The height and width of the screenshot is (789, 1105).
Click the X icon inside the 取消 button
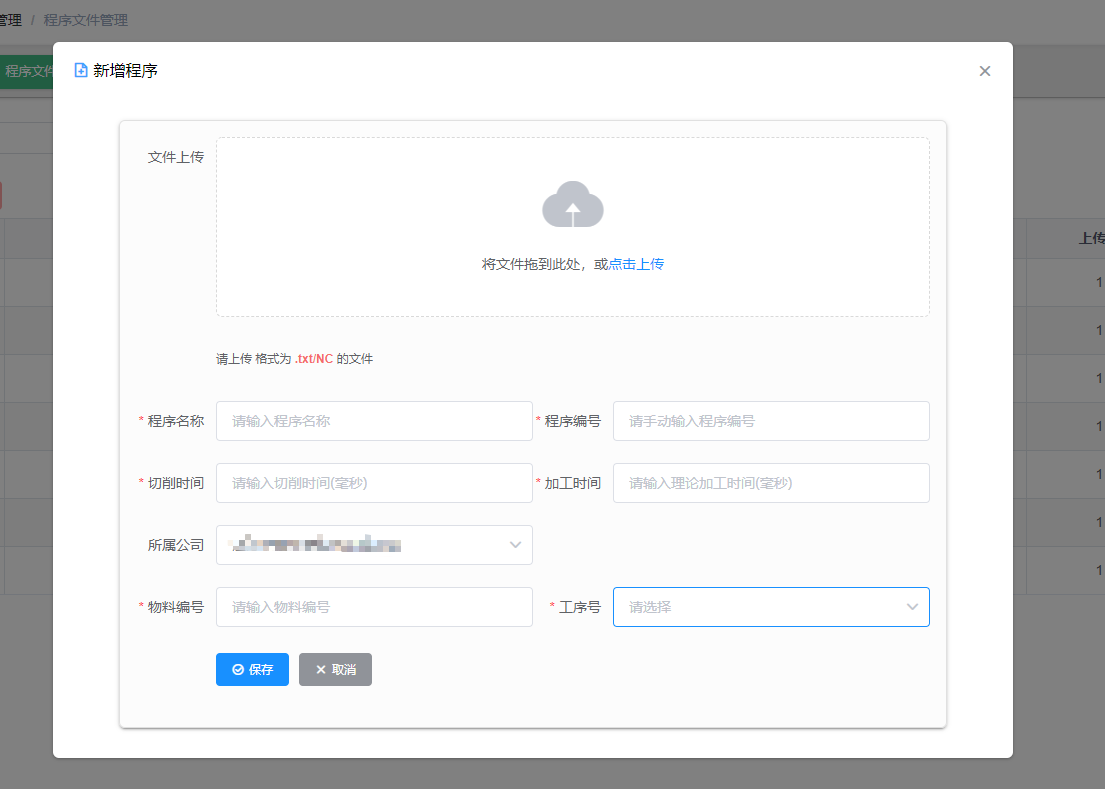point(320,669)
